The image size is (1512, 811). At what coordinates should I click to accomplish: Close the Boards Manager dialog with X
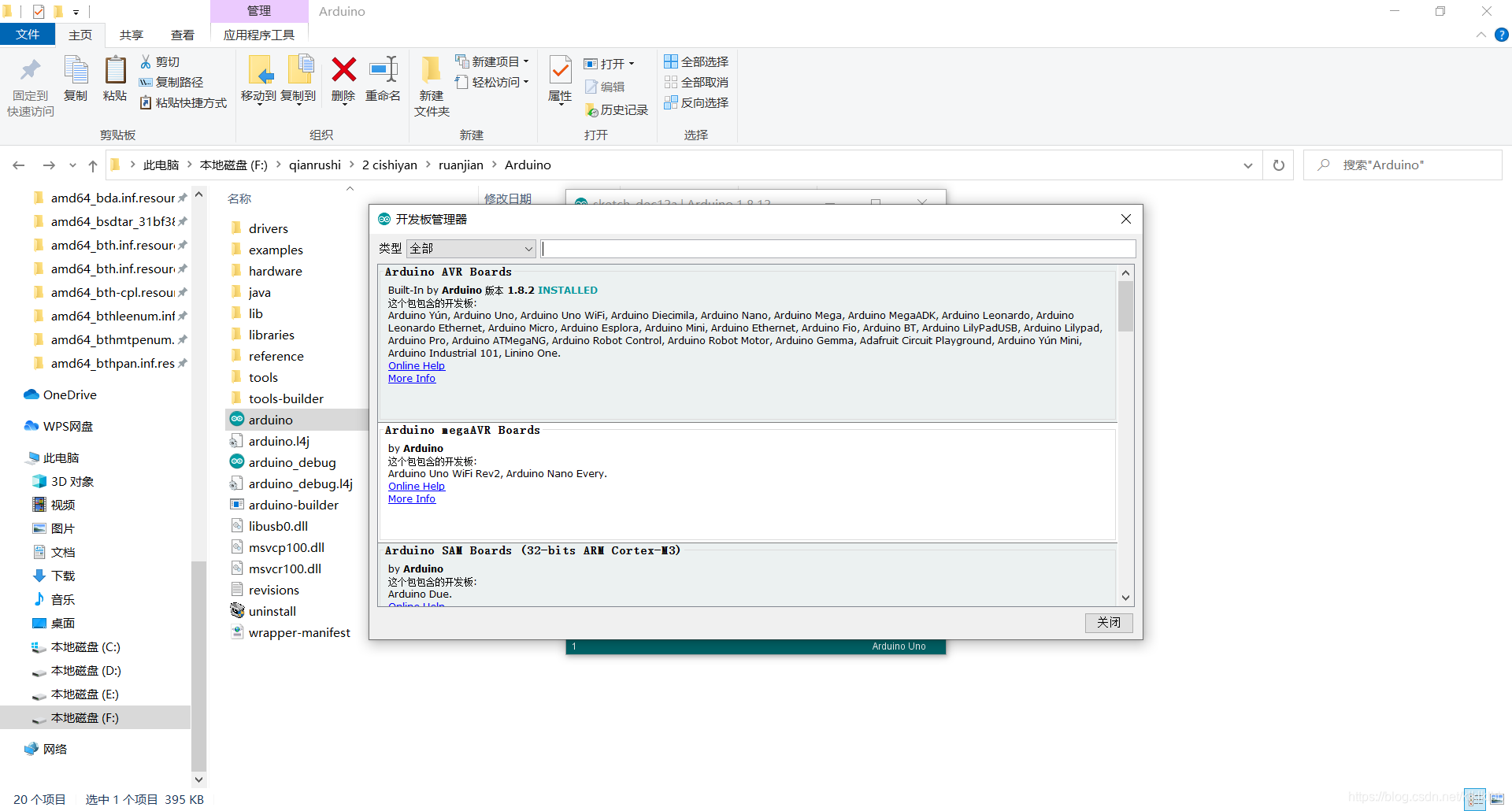[x=1126, y=219]
